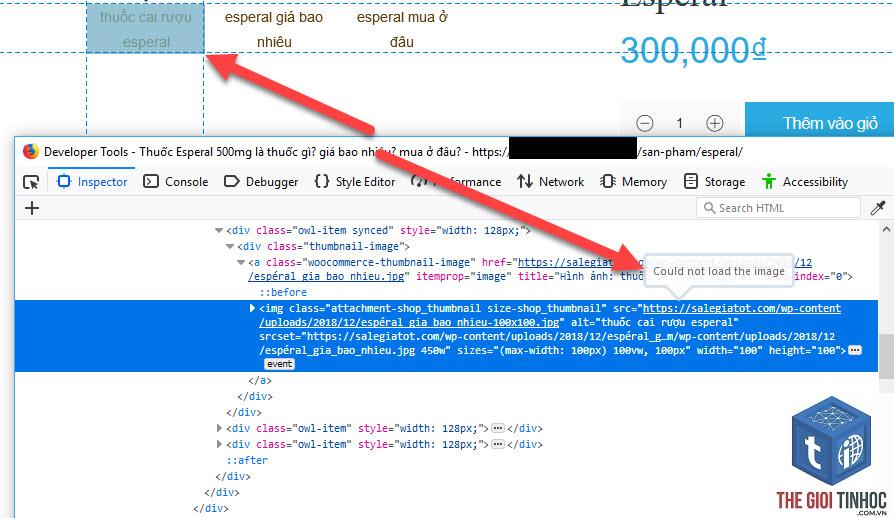The width and height of the screenshot is (894, 518).
Task: Click the Network arrows icon
Action: (525, 181)
